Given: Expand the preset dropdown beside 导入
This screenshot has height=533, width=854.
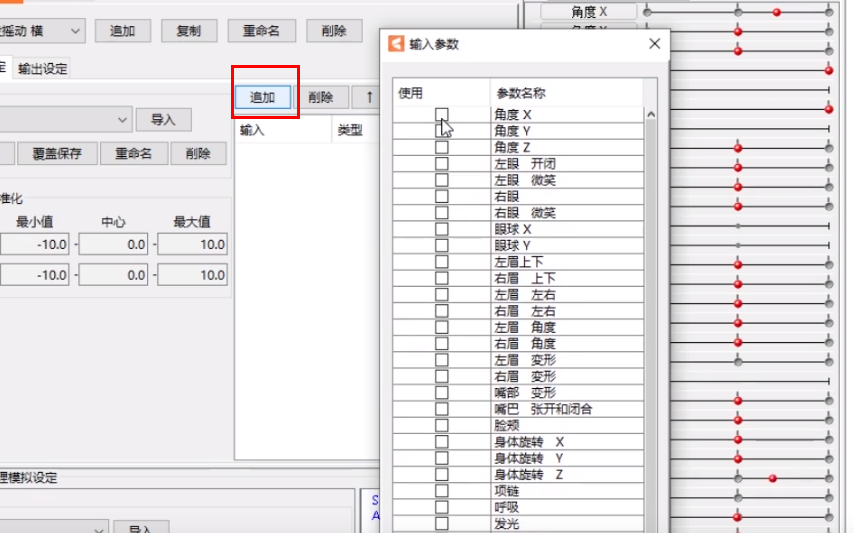Looking at the screenshot, I should tap(66, 119).
